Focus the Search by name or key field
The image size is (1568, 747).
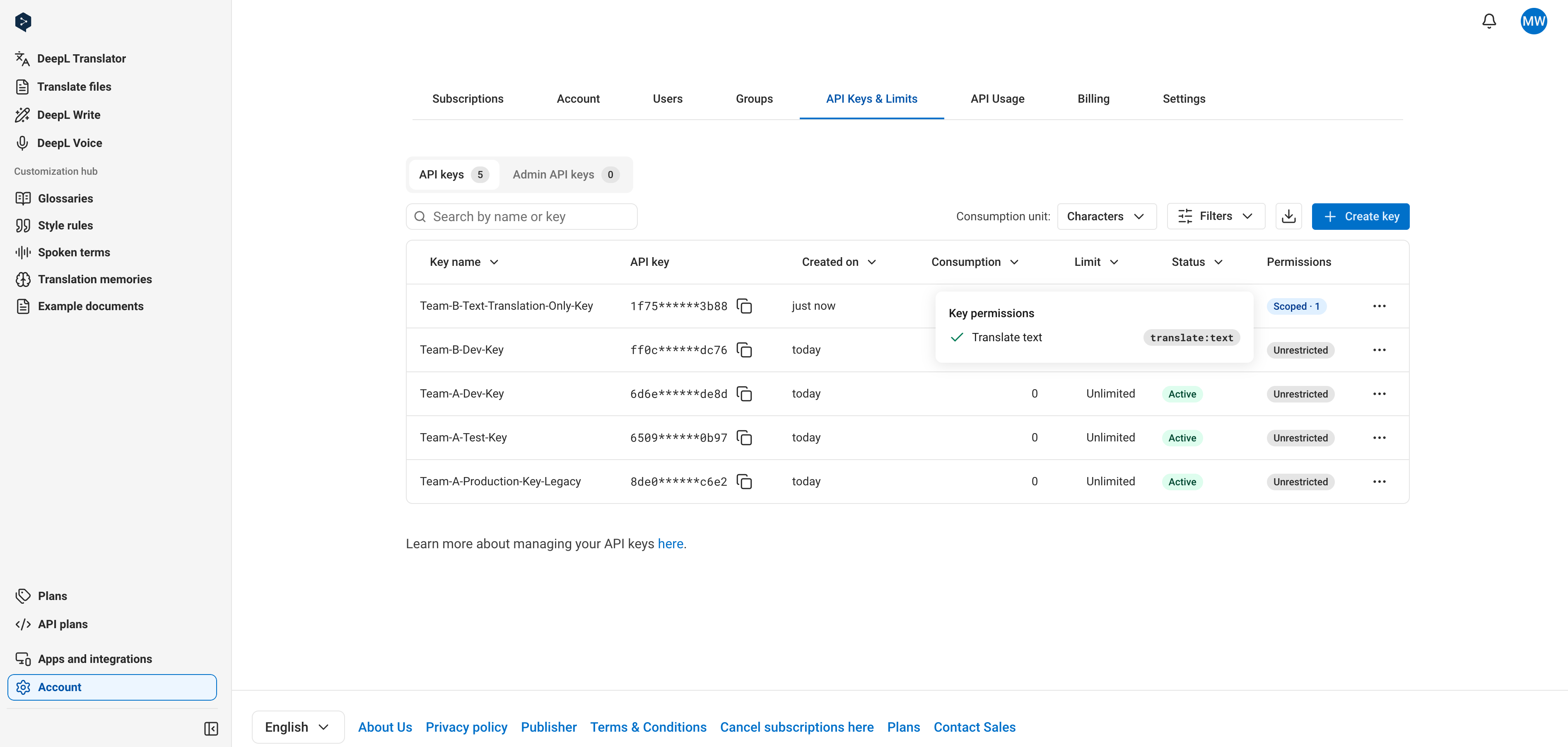coord(522,217)
